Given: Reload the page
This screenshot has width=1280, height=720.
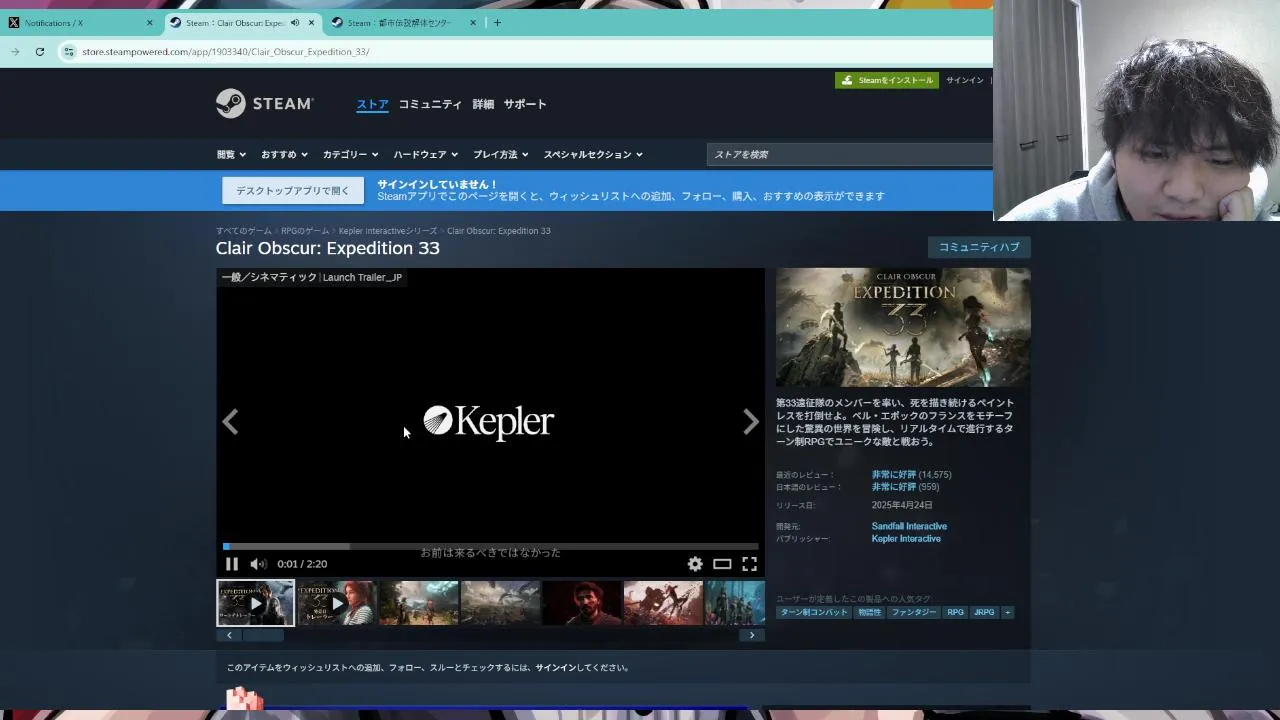Looking at the screenshot, I should click(x=40, y=52).
